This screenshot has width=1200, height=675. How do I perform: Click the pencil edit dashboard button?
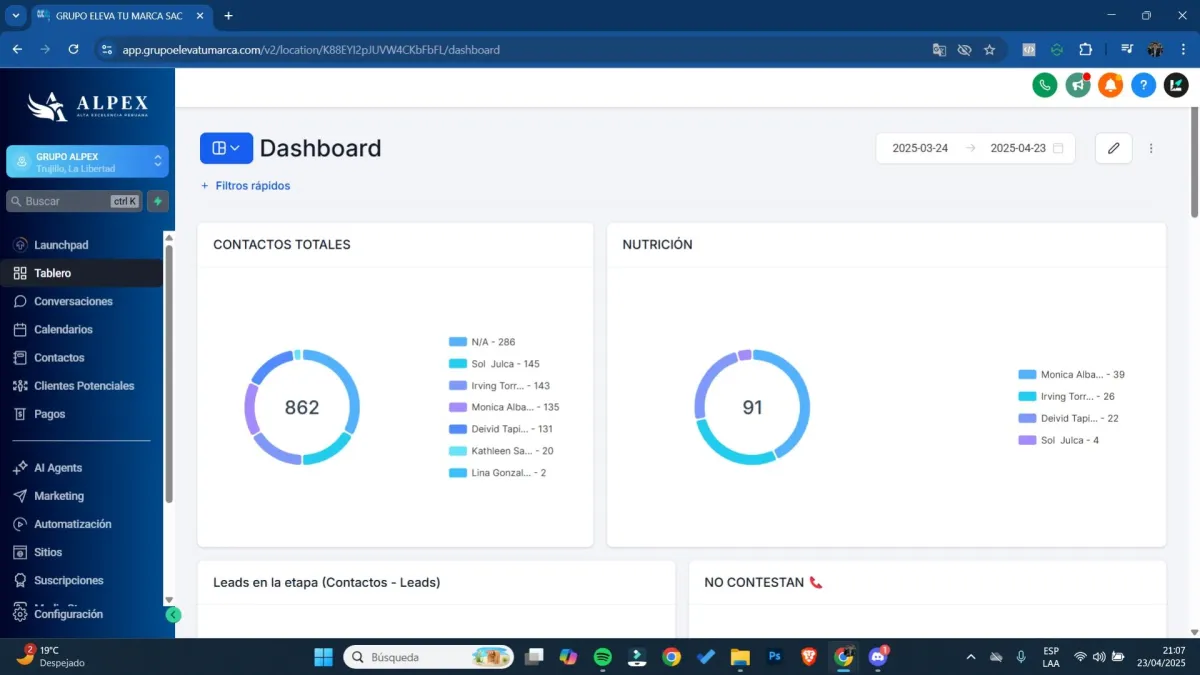1114,148
